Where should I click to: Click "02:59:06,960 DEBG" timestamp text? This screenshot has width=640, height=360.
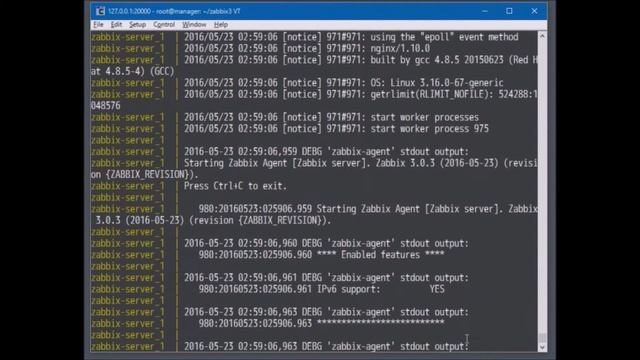280,244
